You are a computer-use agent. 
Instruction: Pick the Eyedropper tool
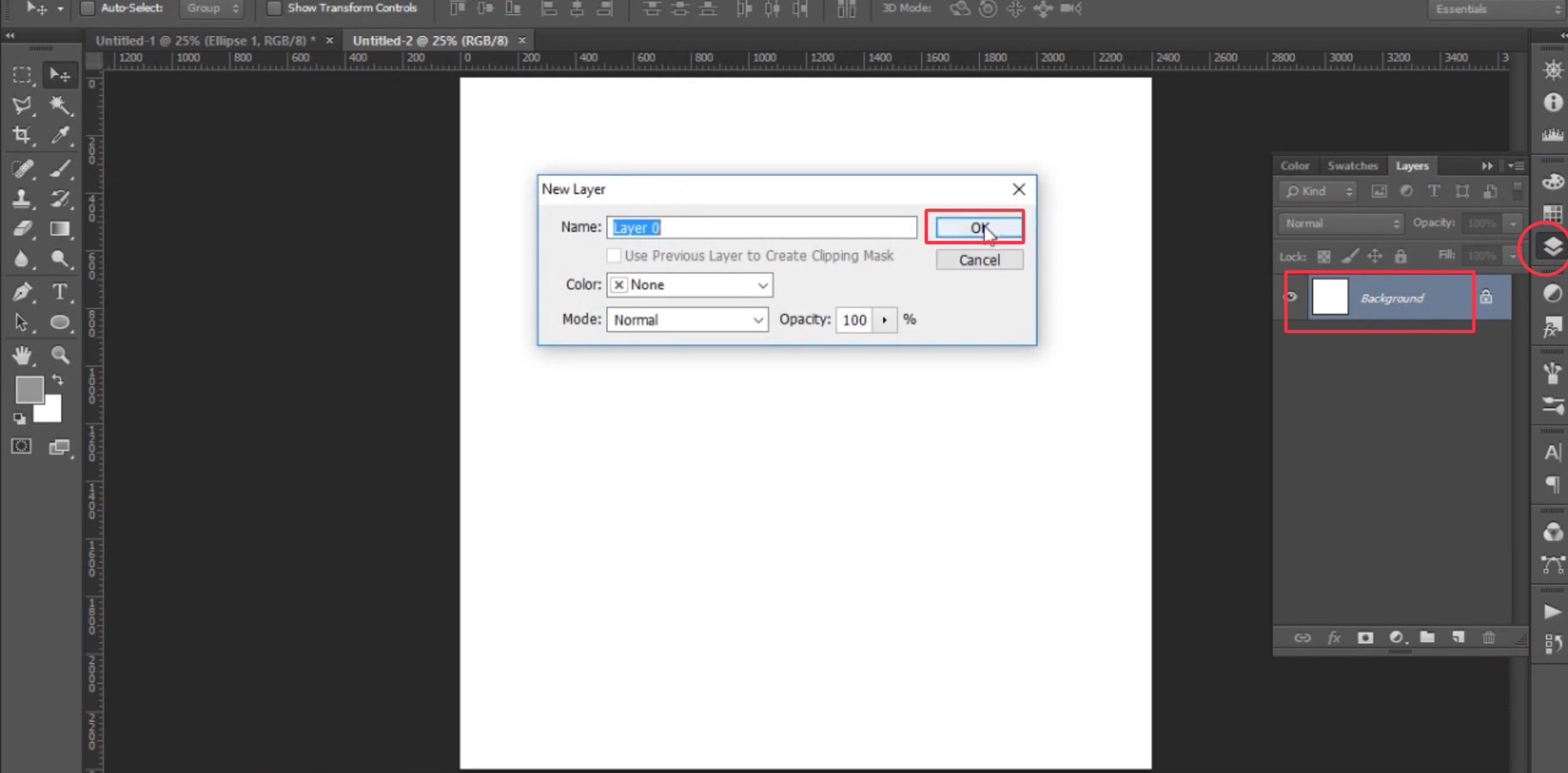[59, 136]
